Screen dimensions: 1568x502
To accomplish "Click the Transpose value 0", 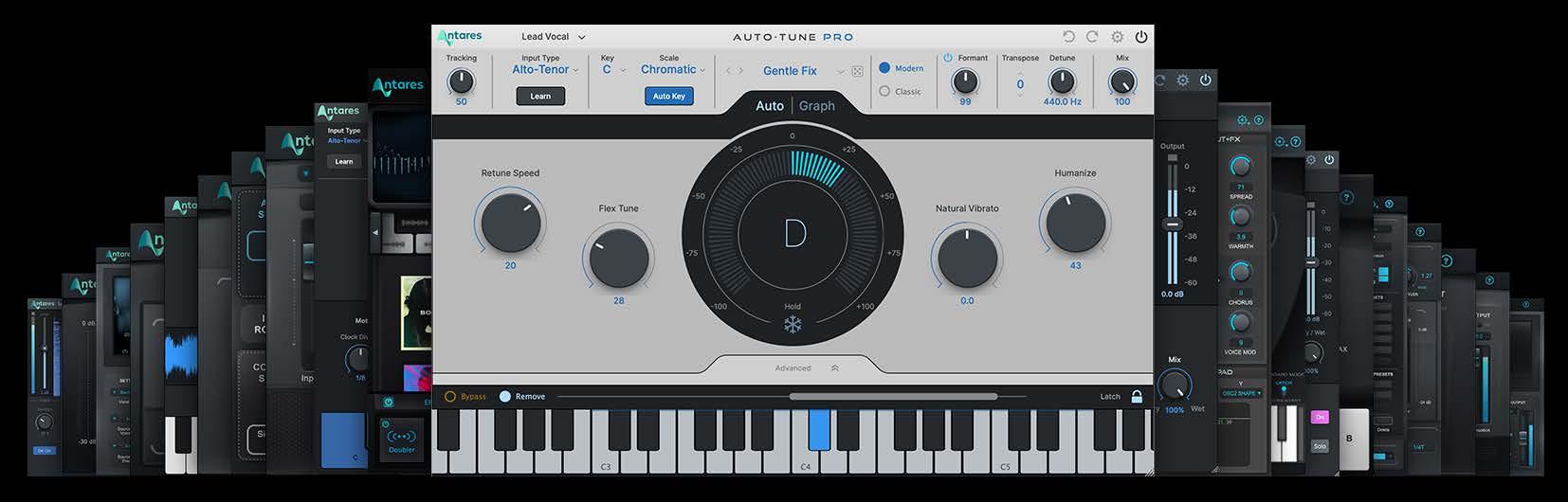I will coord(1020,84).
